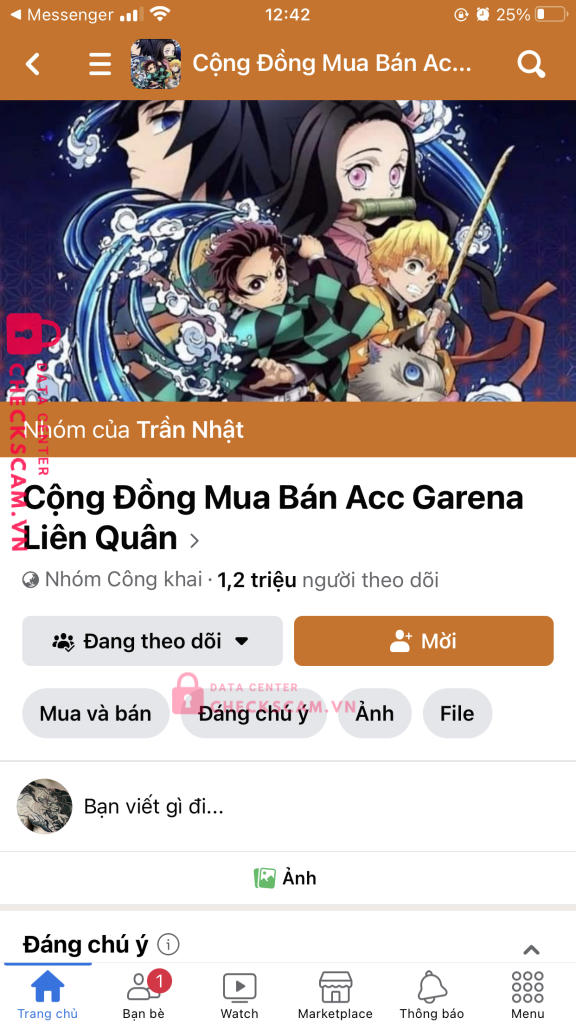Open the hamburger menu icon
The image size is (576, 1024).
(x=100, y=64)
